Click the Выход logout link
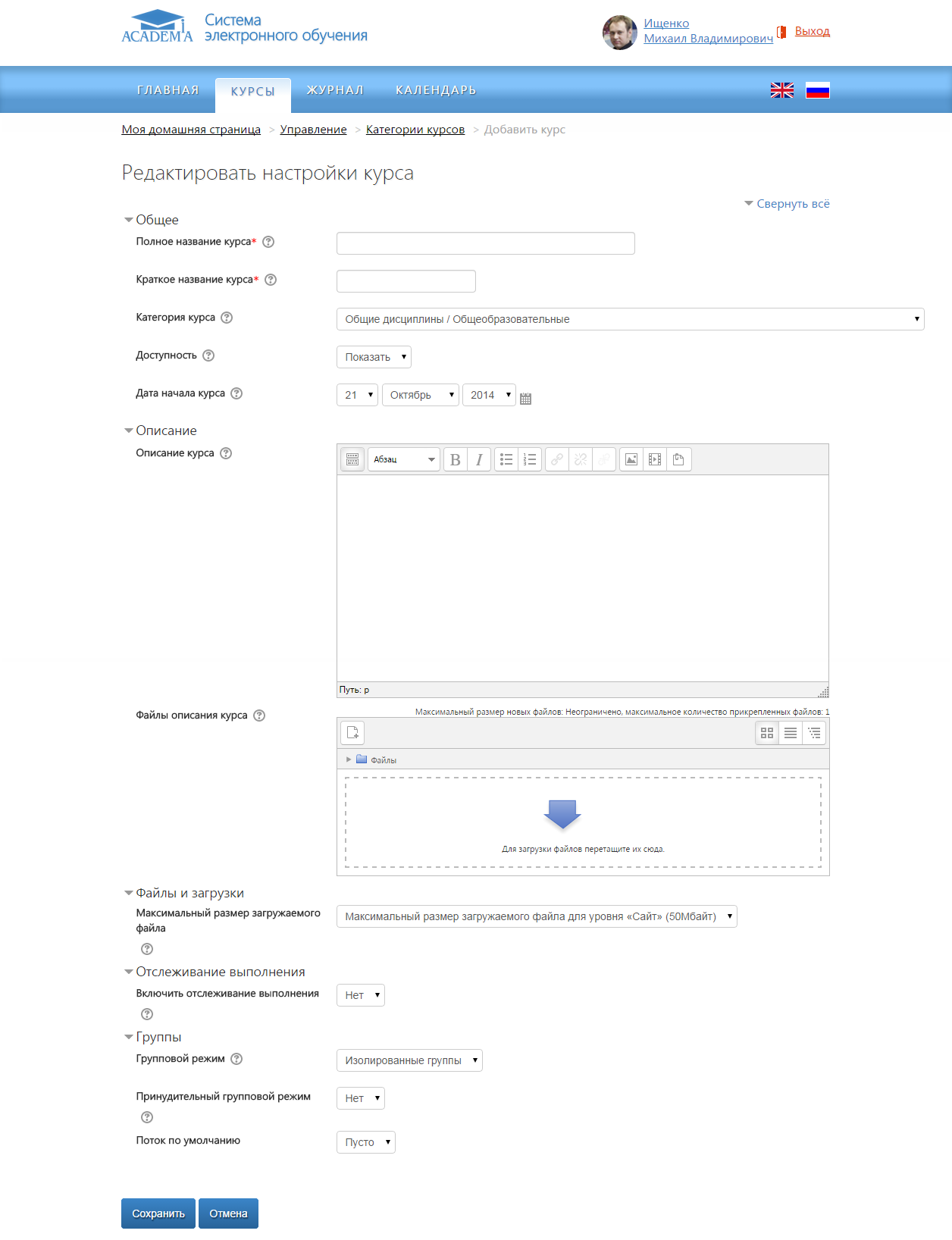 click(812, 31)
